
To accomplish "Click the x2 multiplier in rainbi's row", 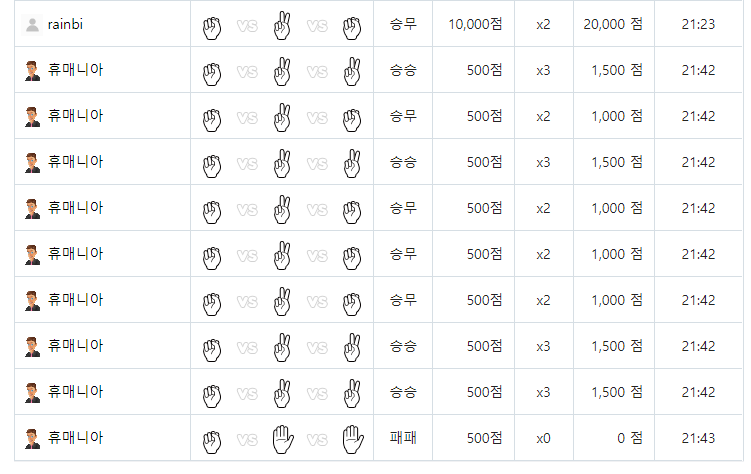I will tap(543, 24).
